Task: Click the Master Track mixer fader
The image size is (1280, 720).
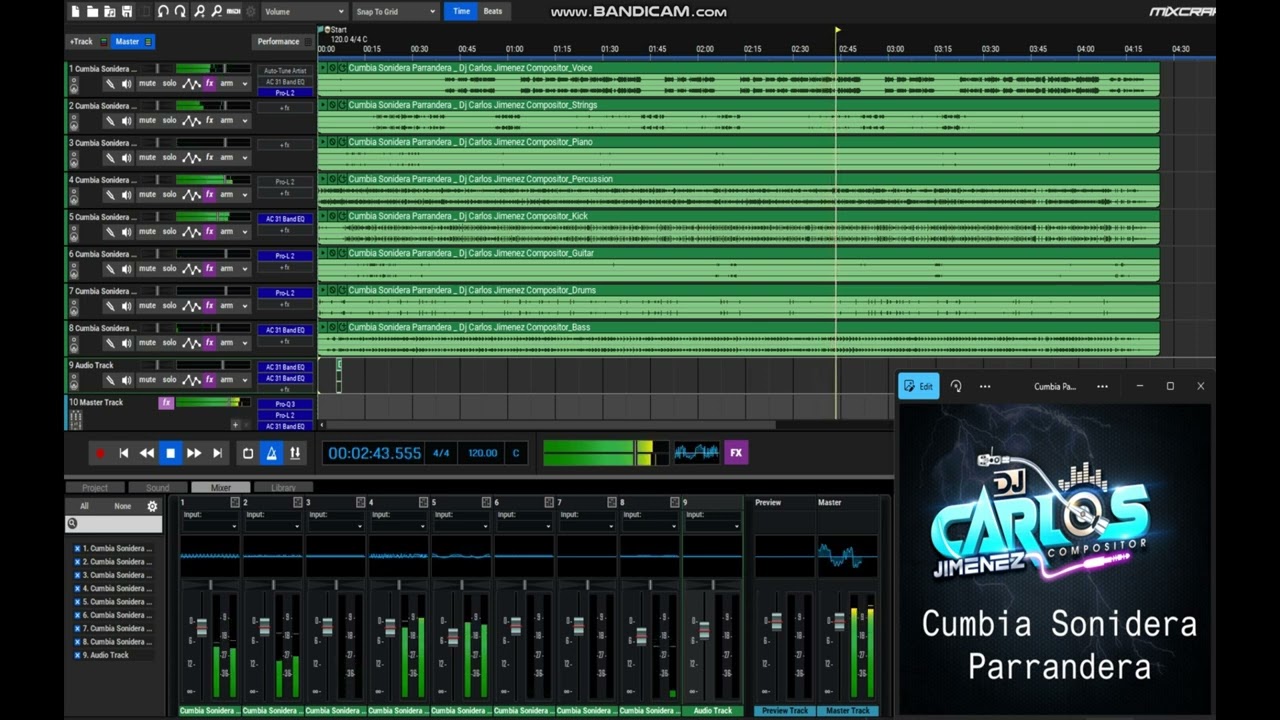Action: 838,621
